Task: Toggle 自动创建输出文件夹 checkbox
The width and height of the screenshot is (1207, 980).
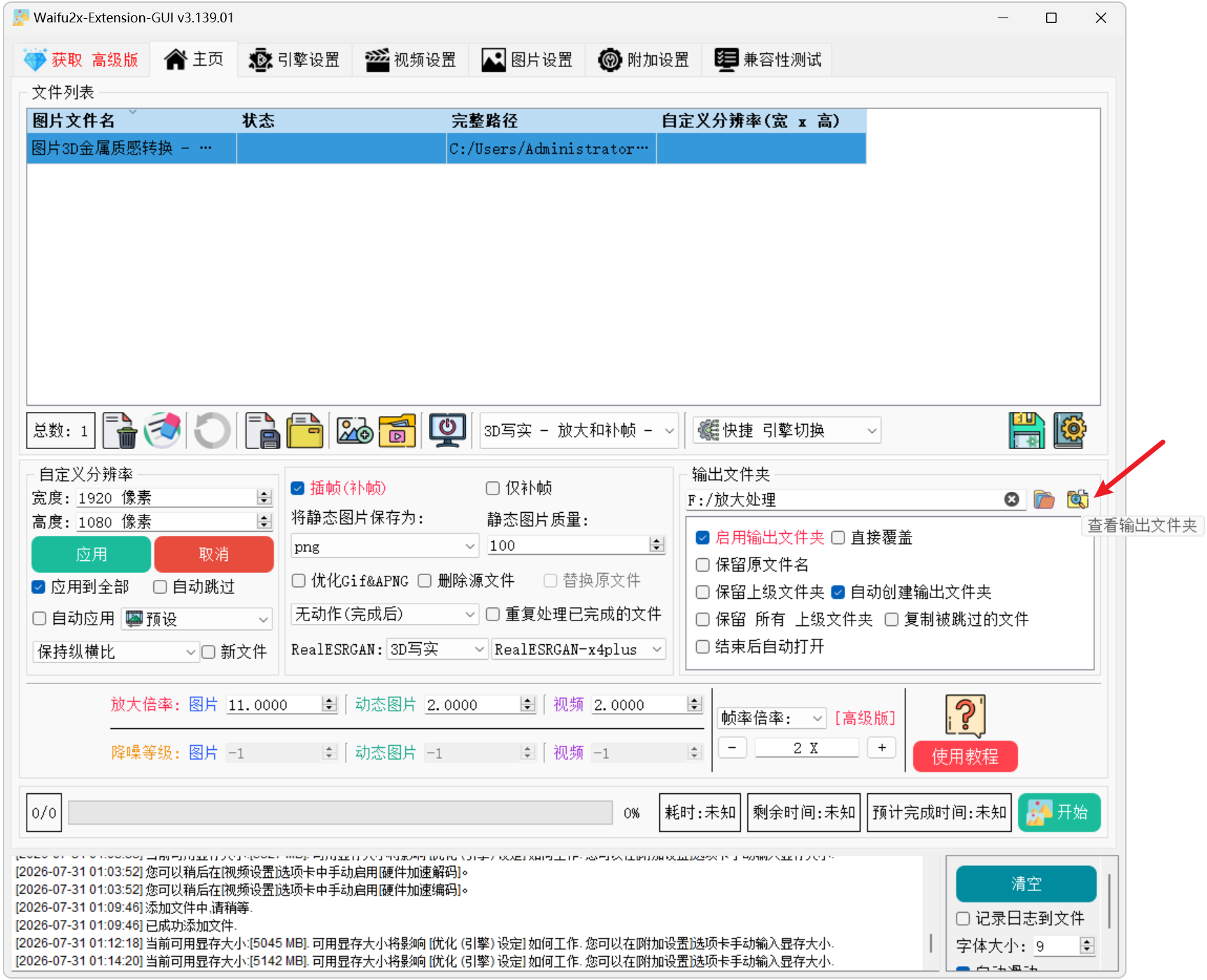Action: [x=838, y=592]
